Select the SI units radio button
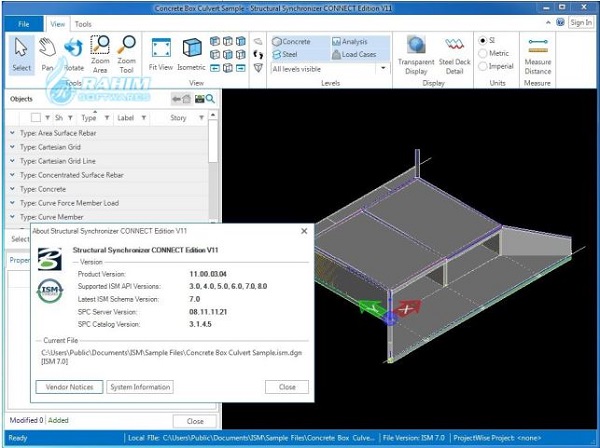Image resolution: width=600 pixels, height=448 pixels. (x=483, y=40)
